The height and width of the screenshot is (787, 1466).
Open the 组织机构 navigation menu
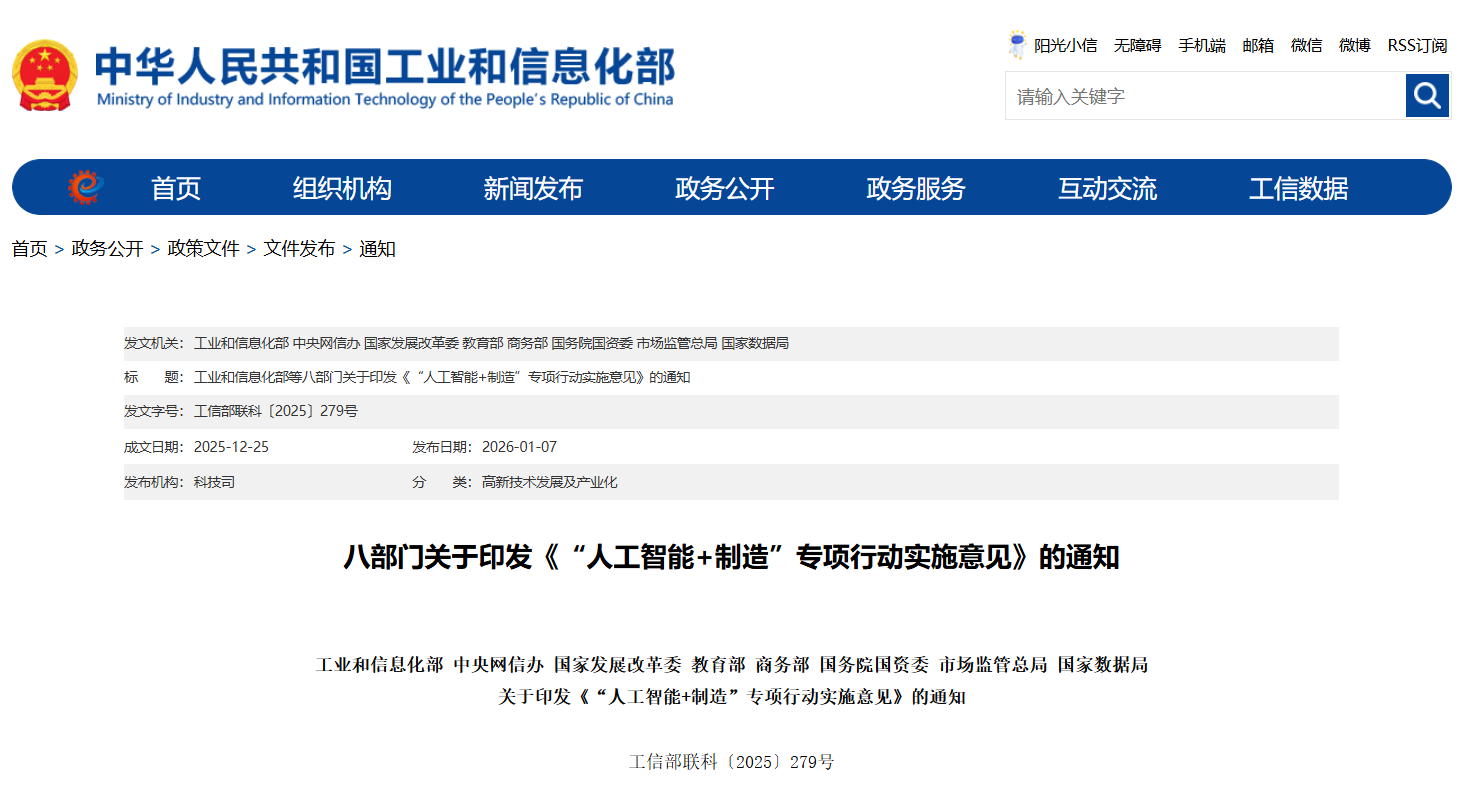tap(342, 188)
